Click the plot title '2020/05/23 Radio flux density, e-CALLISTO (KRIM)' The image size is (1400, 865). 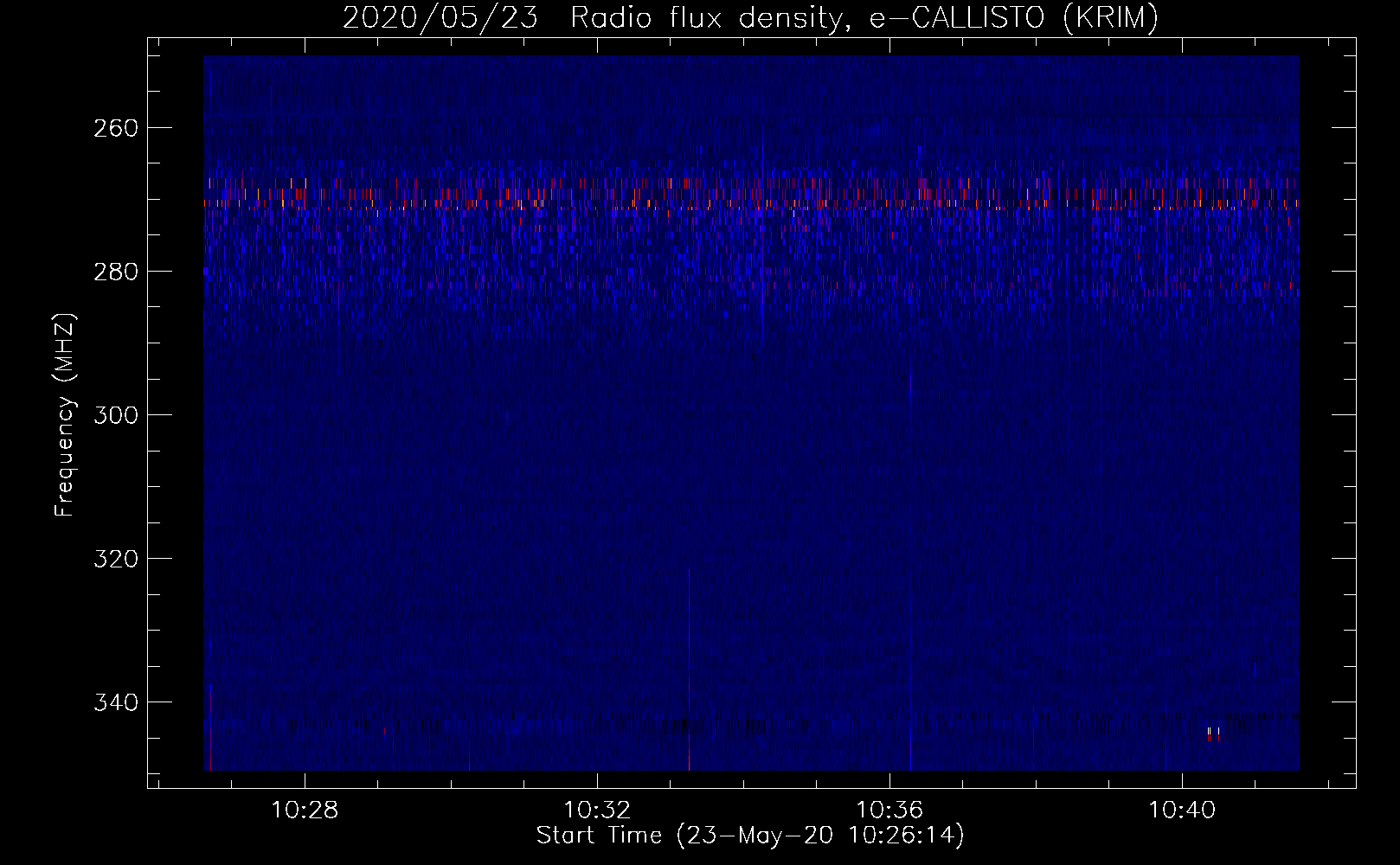[750, 18]
